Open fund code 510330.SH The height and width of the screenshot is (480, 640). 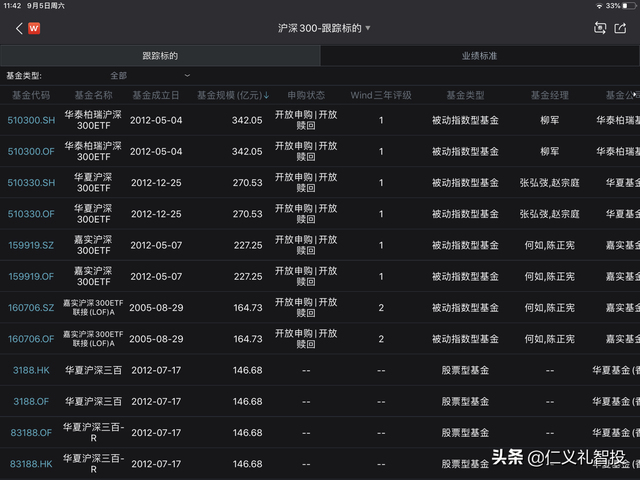pyautogui.click(x=31, y=182)
